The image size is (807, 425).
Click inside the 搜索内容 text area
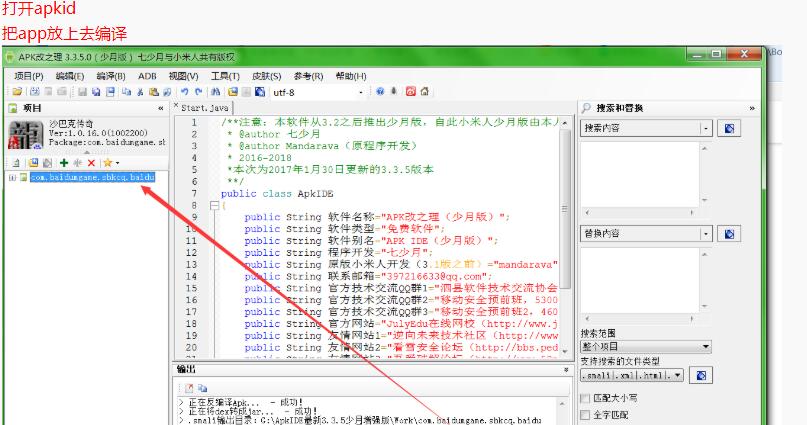coord(645,175)
